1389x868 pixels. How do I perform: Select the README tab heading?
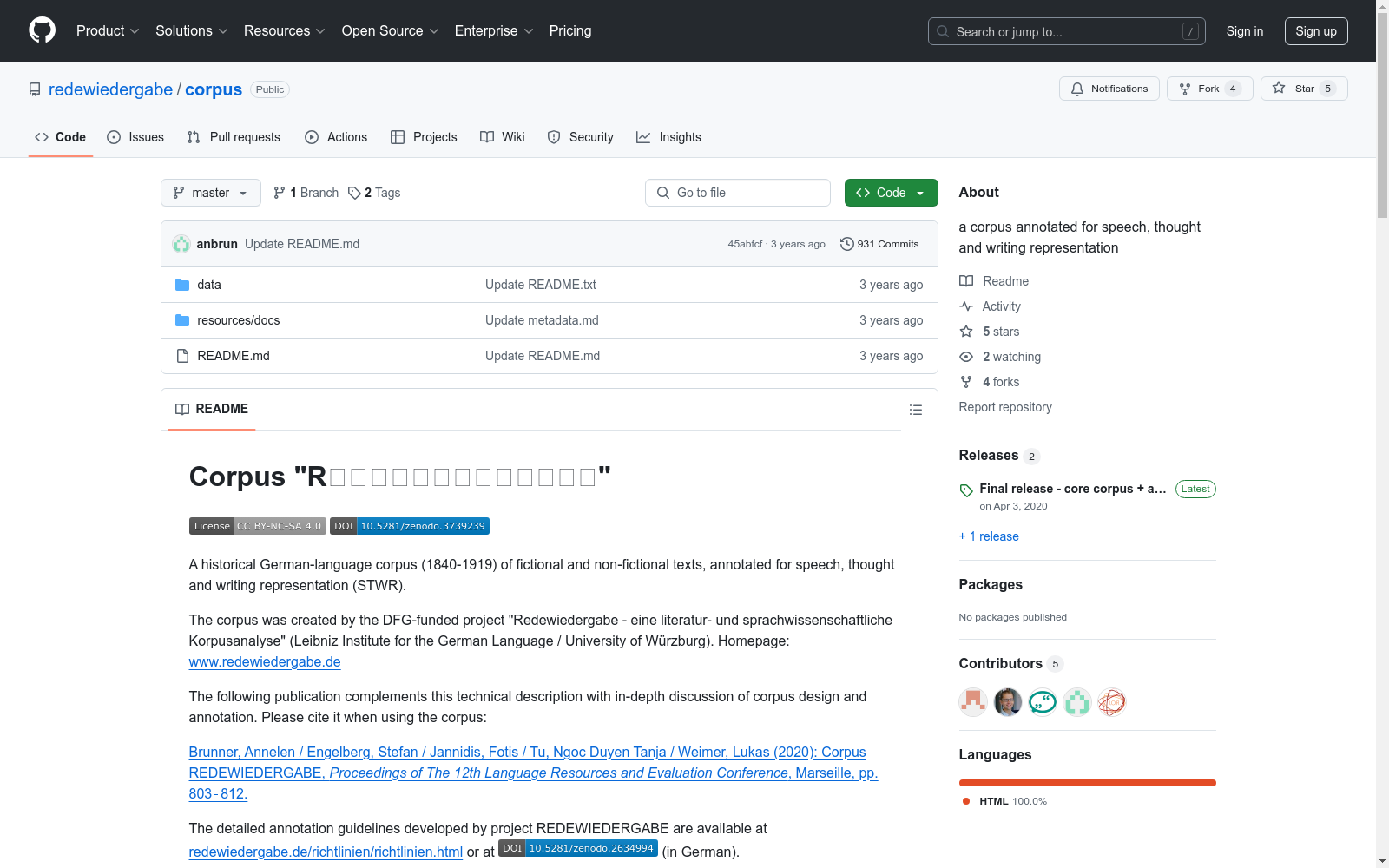click(212, 409)
